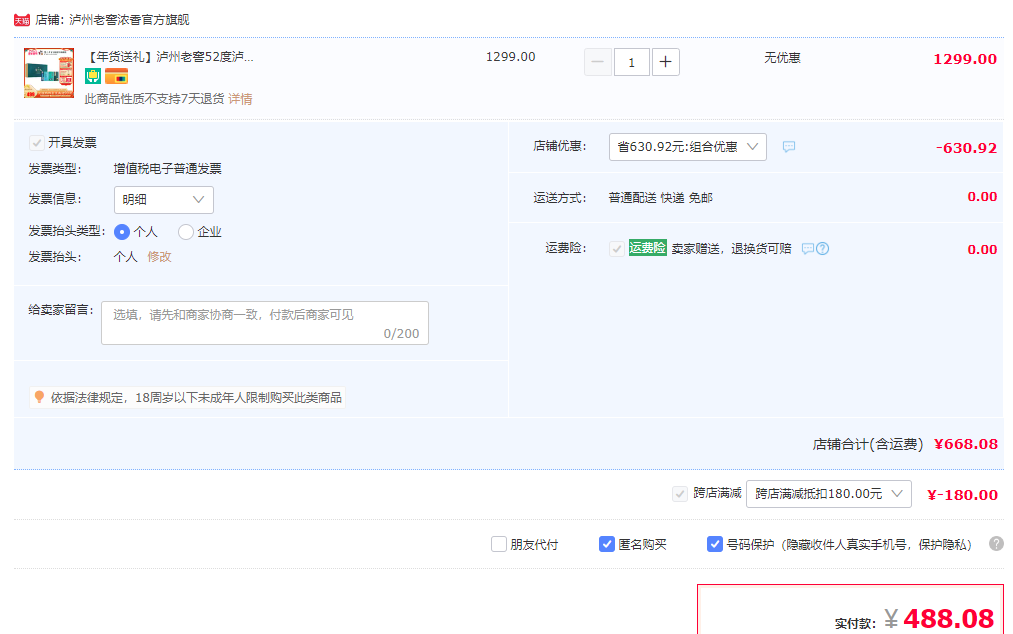Click the 无优惠 text
The height and width of the screenshot is (634, 1013).
(782, 58)
